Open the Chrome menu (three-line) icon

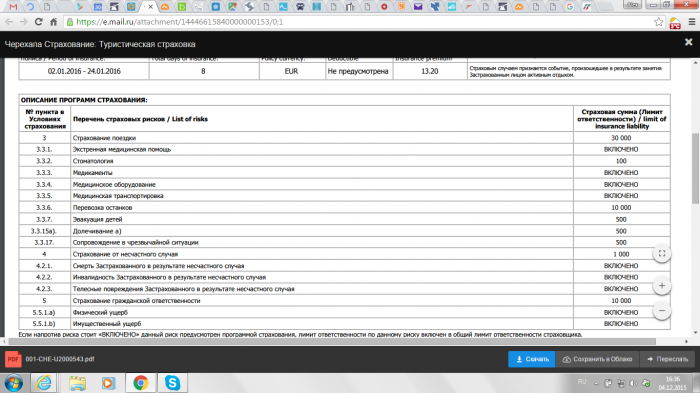coord(692,22)
